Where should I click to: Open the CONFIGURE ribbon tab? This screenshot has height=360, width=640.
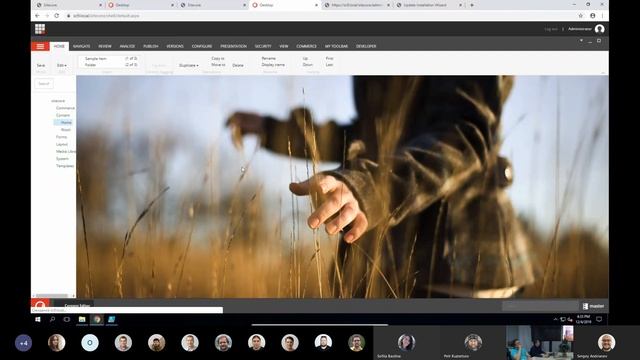pyautogui.click(x=202, y=46)
